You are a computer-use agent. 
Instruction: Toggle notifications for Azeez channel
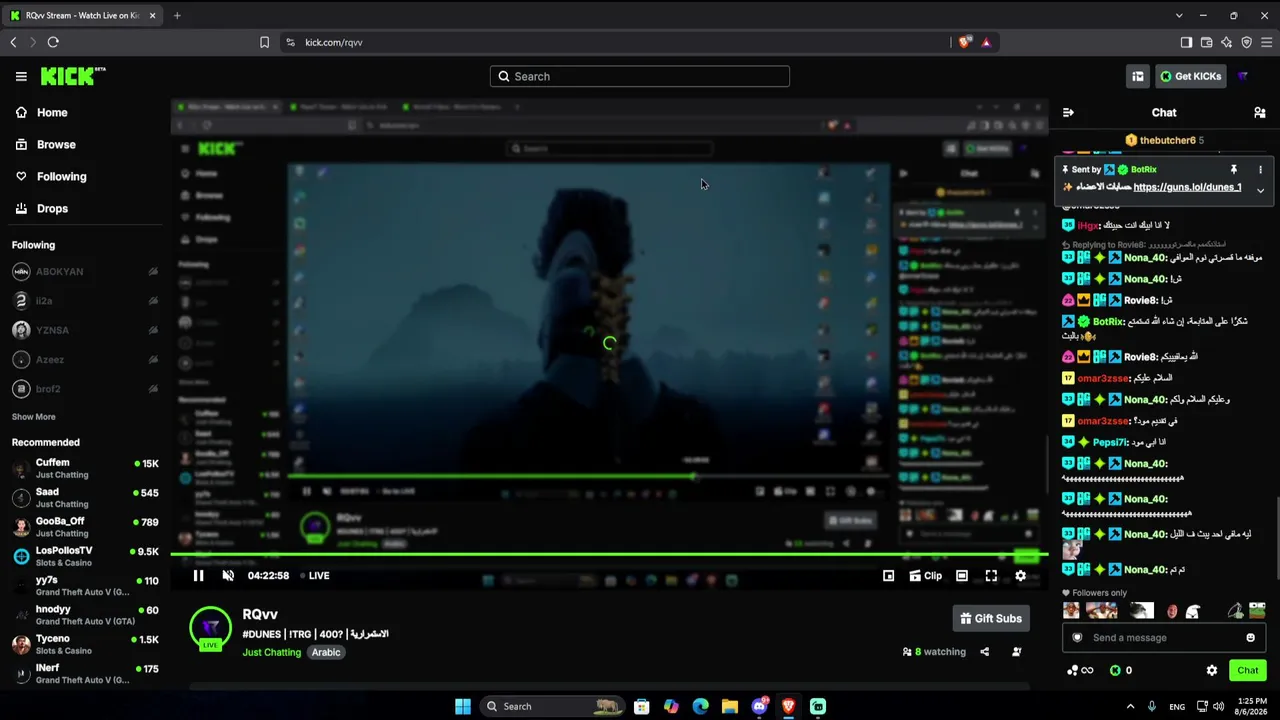point(153,360)
